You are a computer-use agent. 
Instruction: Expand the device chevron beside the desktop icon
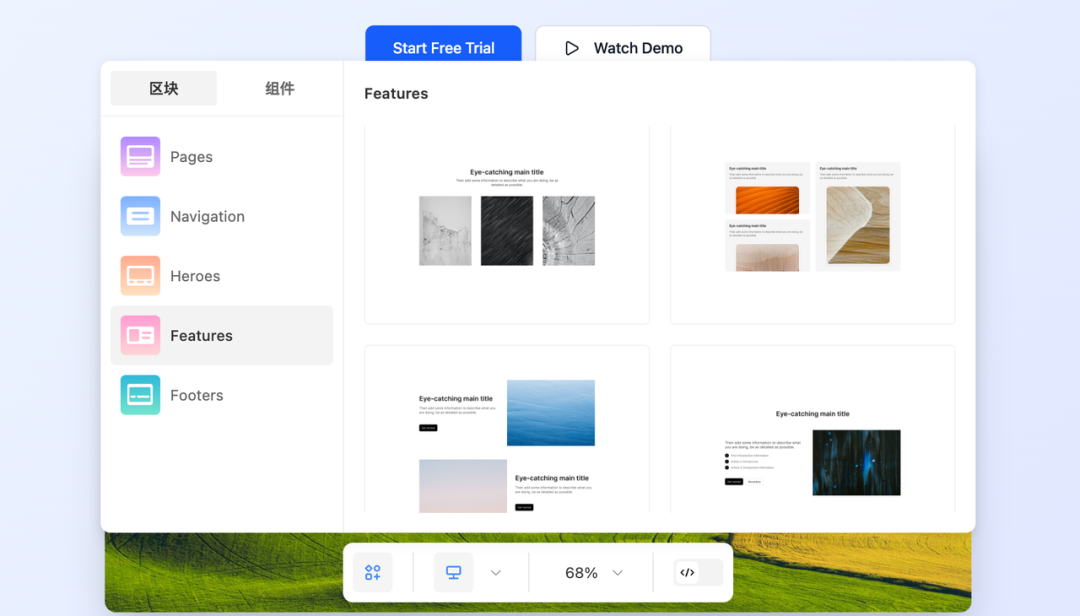coord(496,573)
